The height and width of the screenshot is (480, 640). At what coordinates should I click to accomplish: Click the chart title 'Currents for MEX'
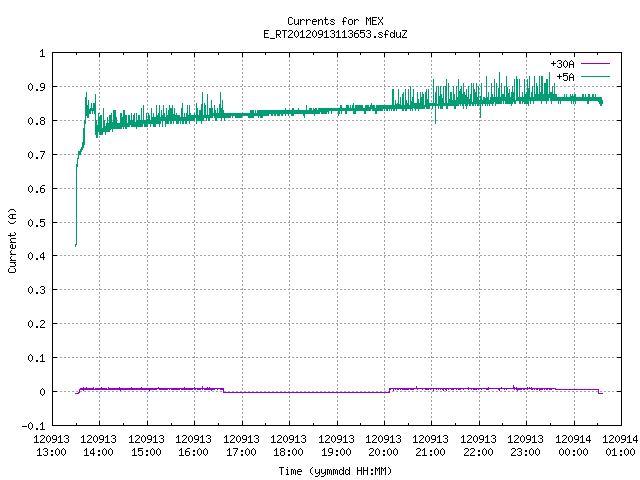335,21
